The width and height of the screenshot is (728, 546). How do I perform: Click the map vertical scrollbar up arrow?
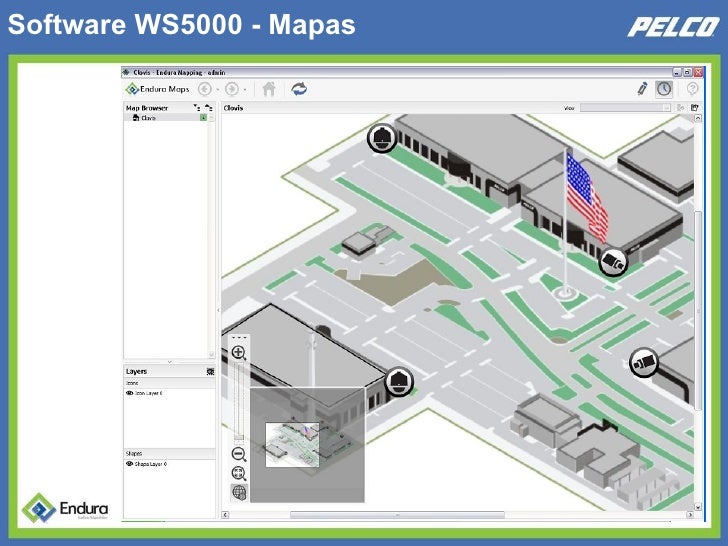(x=697, y=118)
